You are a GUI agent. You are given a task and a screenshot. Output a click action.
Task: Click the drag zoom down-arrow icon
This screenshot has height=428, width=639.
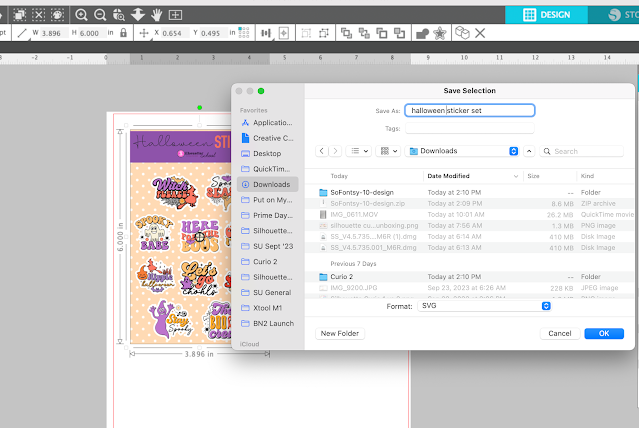pos(138,15)
